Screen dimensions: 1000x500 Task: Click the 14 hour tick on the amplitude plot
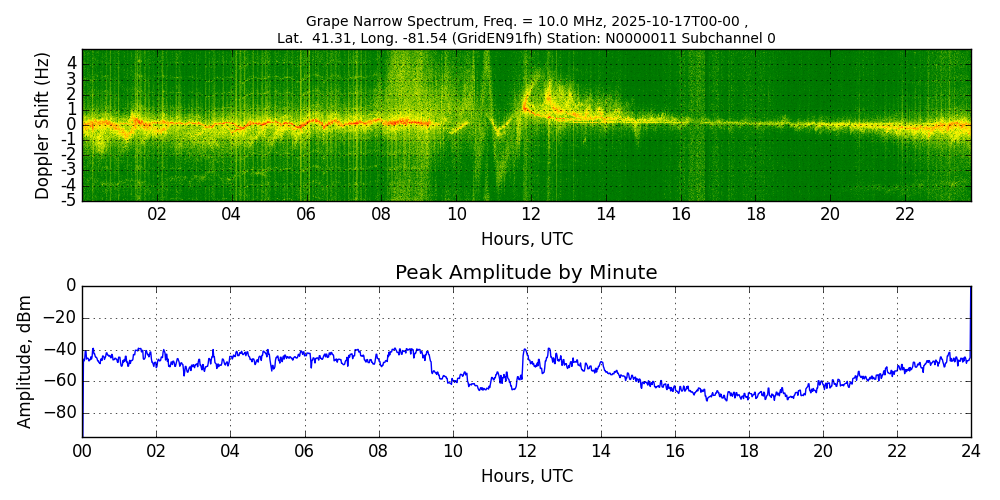tap(600, 451)
